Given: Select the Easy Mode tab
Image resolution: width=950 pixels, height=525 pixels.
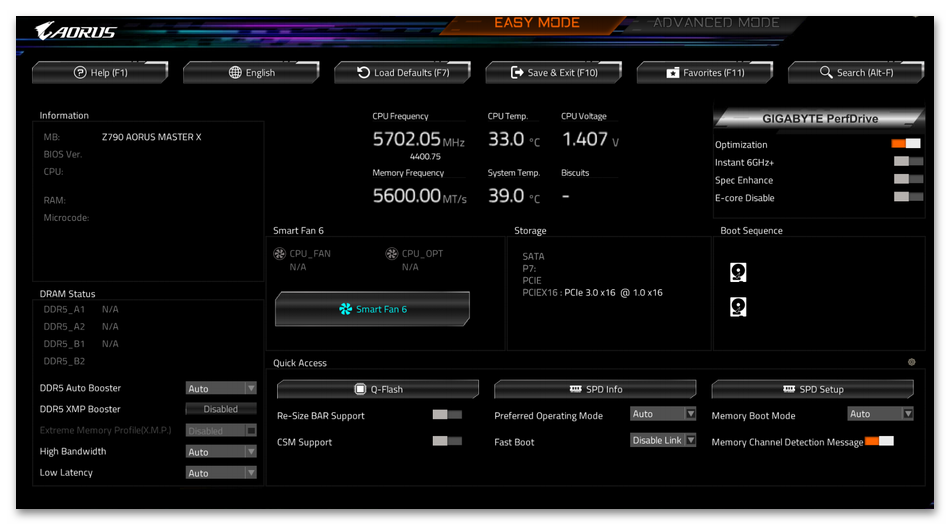Looking at the screenshot, I should (536, 22).
